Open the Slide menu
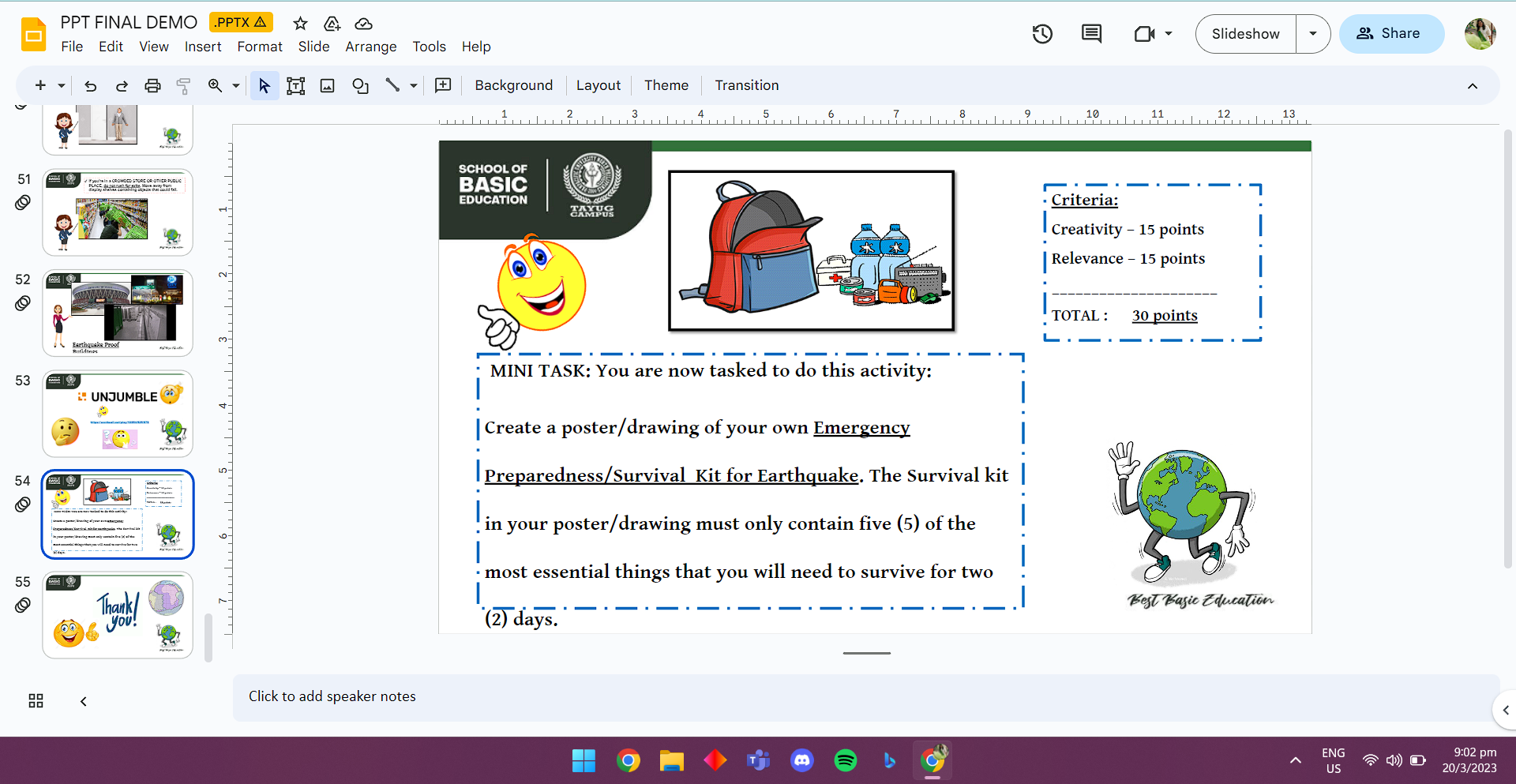 click(313, 47)
